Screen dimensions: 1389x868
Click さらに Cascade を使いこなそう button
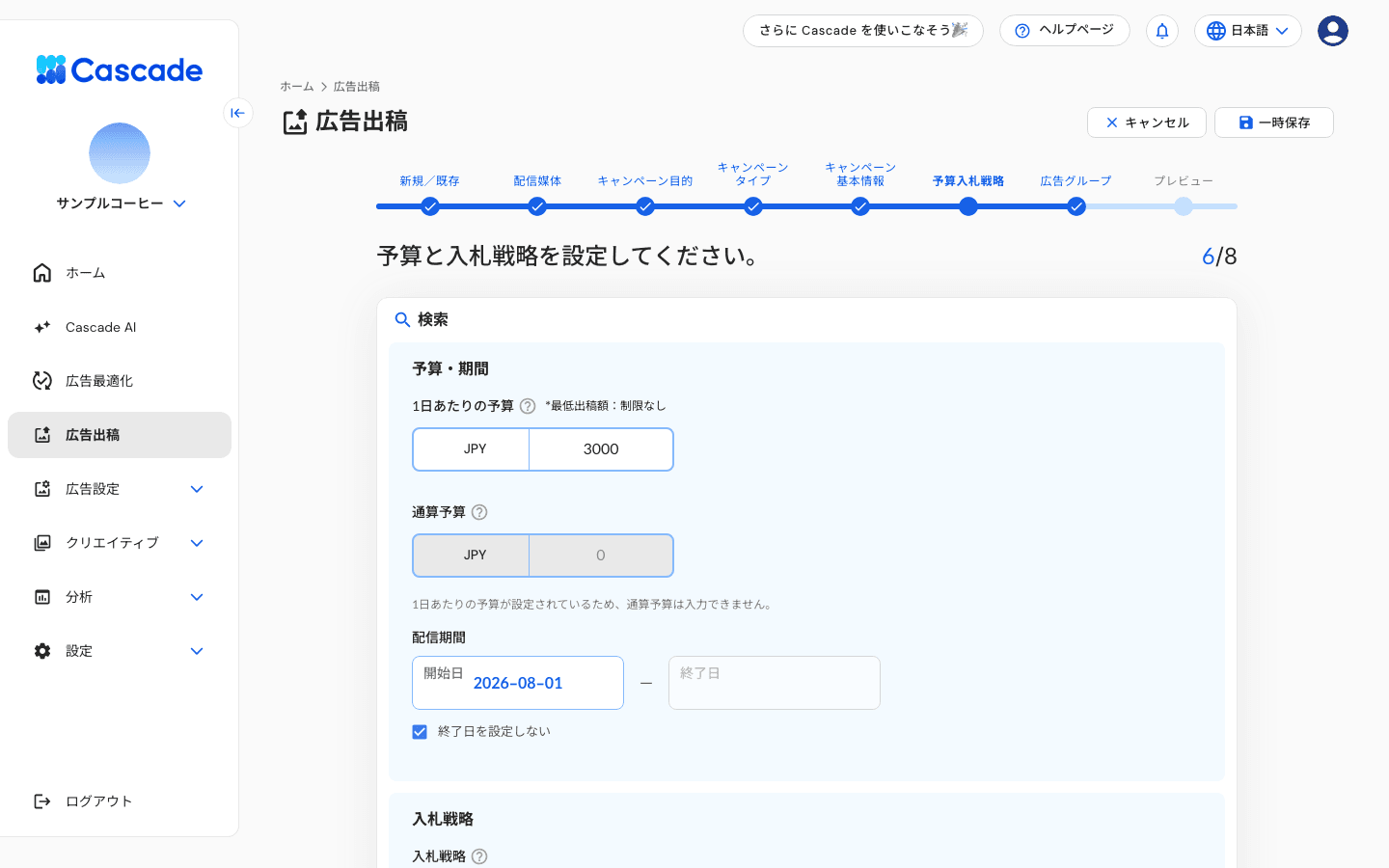(863, 31)
